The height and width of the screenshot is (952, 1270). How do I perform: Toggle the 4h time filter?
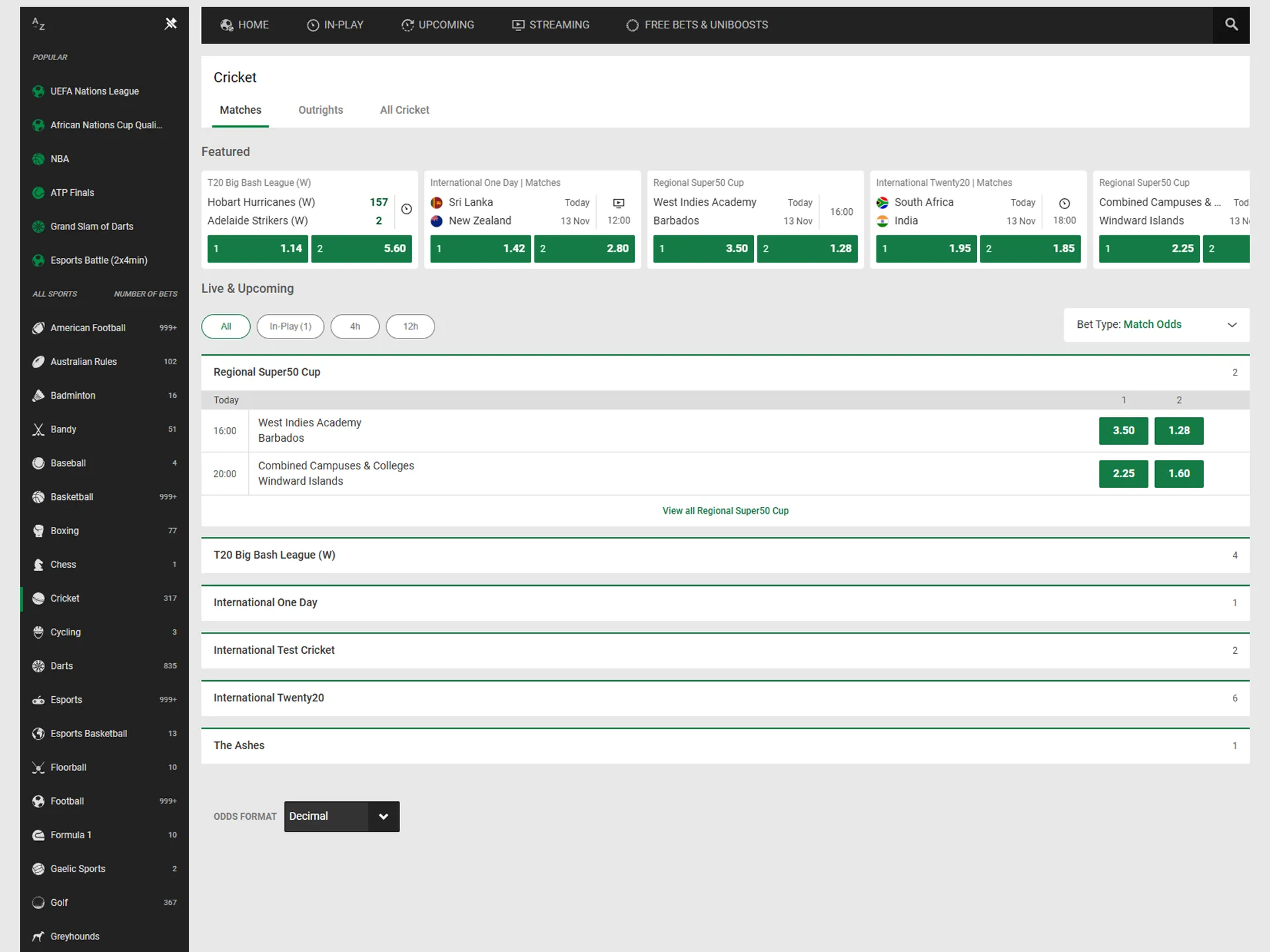355,325
